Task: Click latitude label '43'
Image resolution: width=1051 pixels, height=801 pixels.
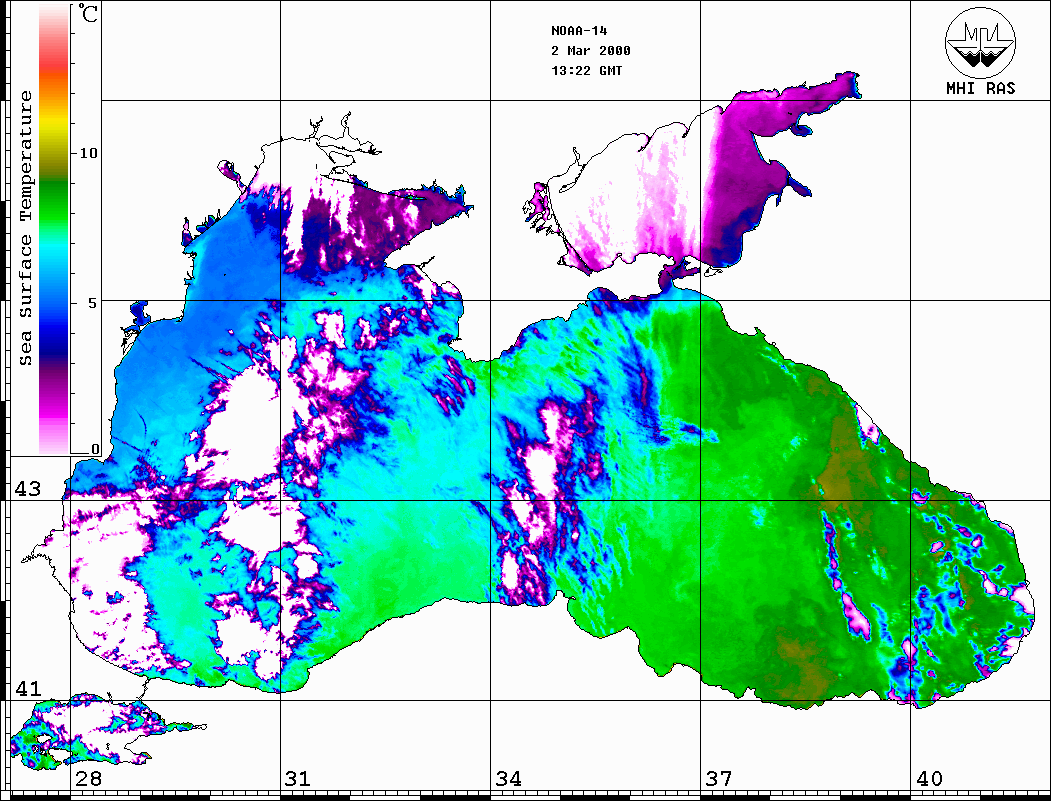Action: point(28,489)
